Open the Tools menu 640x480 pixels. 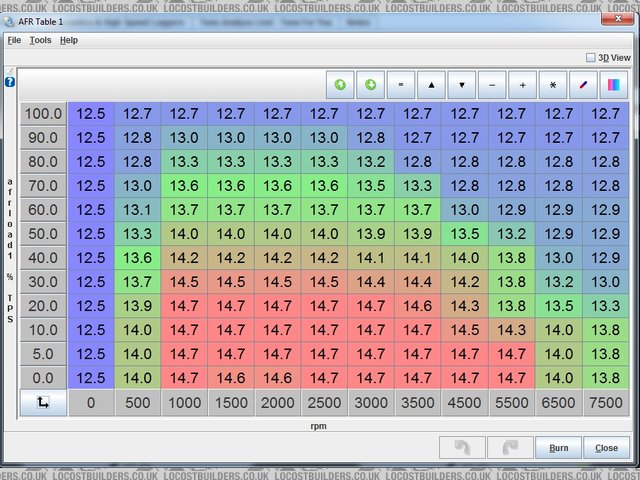pos(40,40)
